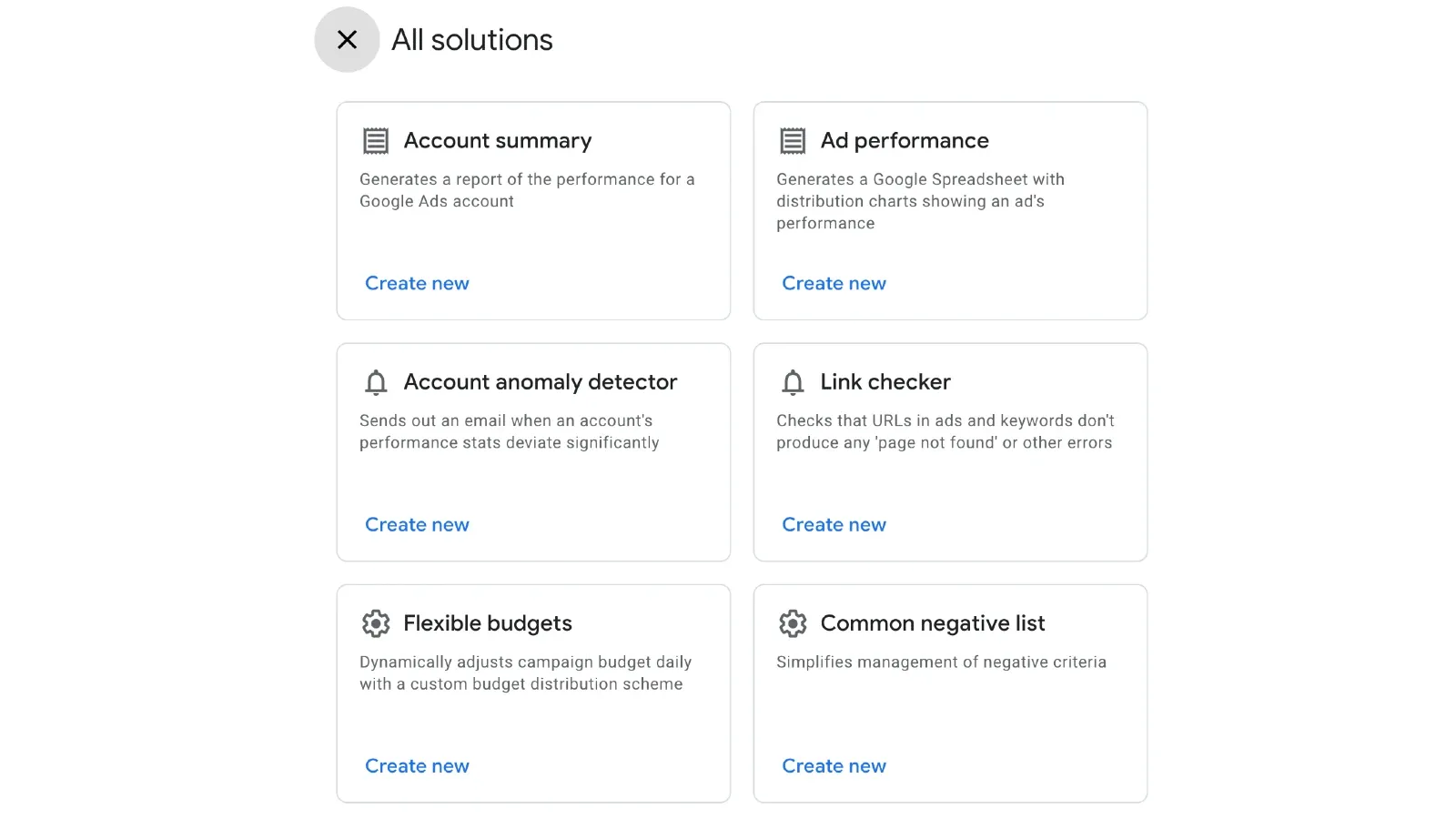Create new Flexible budgets solution

[x=417, y=765]
